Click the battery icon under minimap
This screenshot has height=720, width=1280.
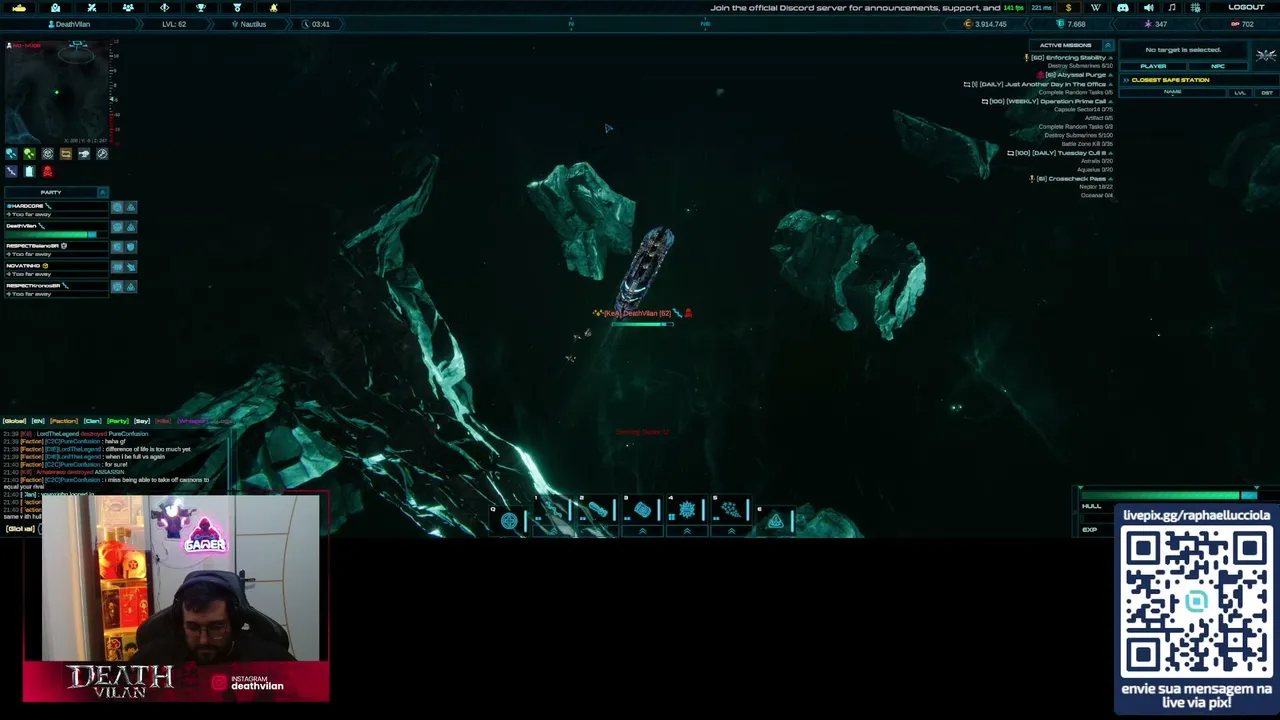[x=29, y=172]
